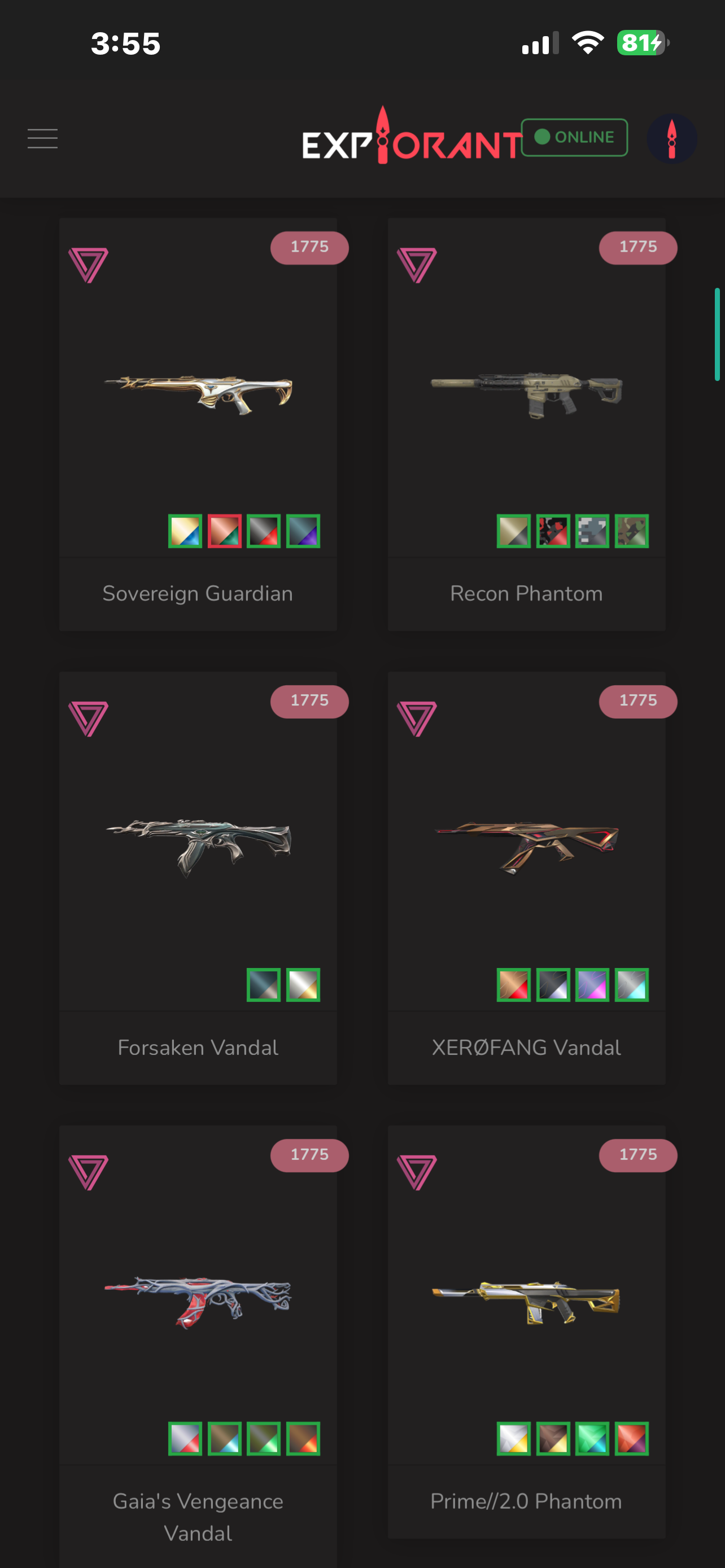
Task: Open the round profile avatar icon
Action: [x=671, y=139]
